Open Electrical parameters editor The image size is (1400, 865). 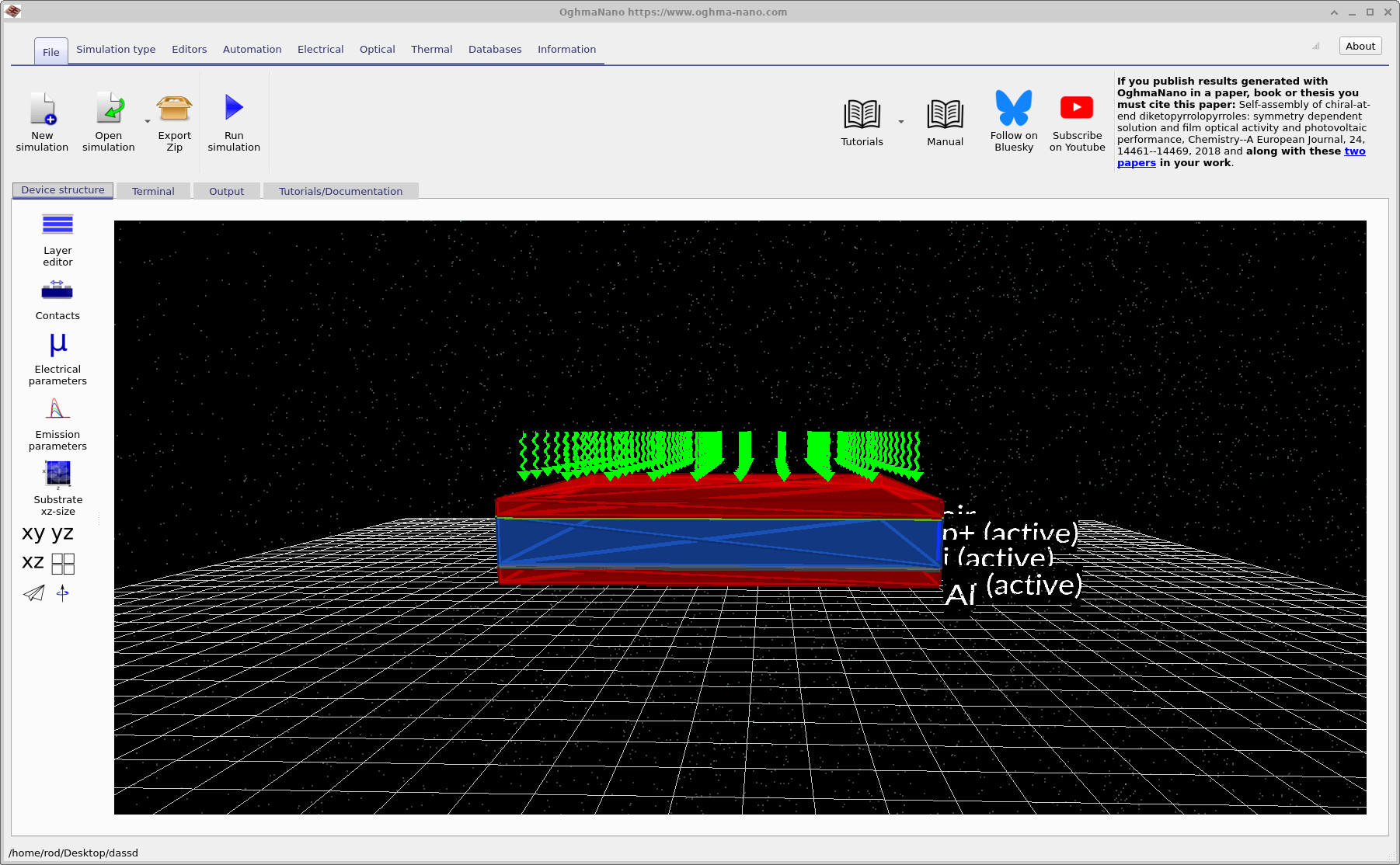[x=57, y=346]
